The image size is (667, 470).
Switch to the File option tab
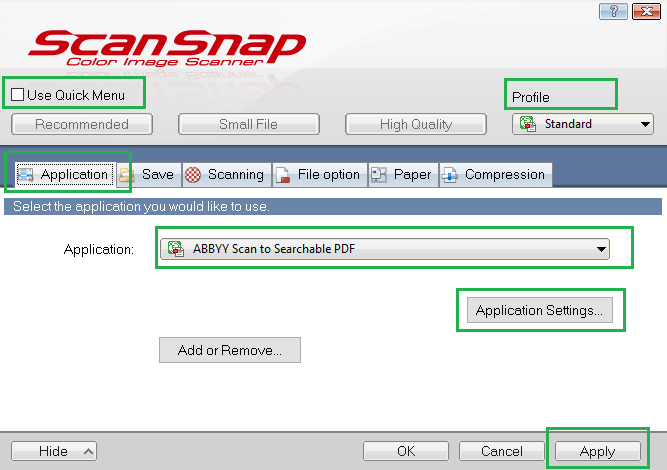pos(320,175)
